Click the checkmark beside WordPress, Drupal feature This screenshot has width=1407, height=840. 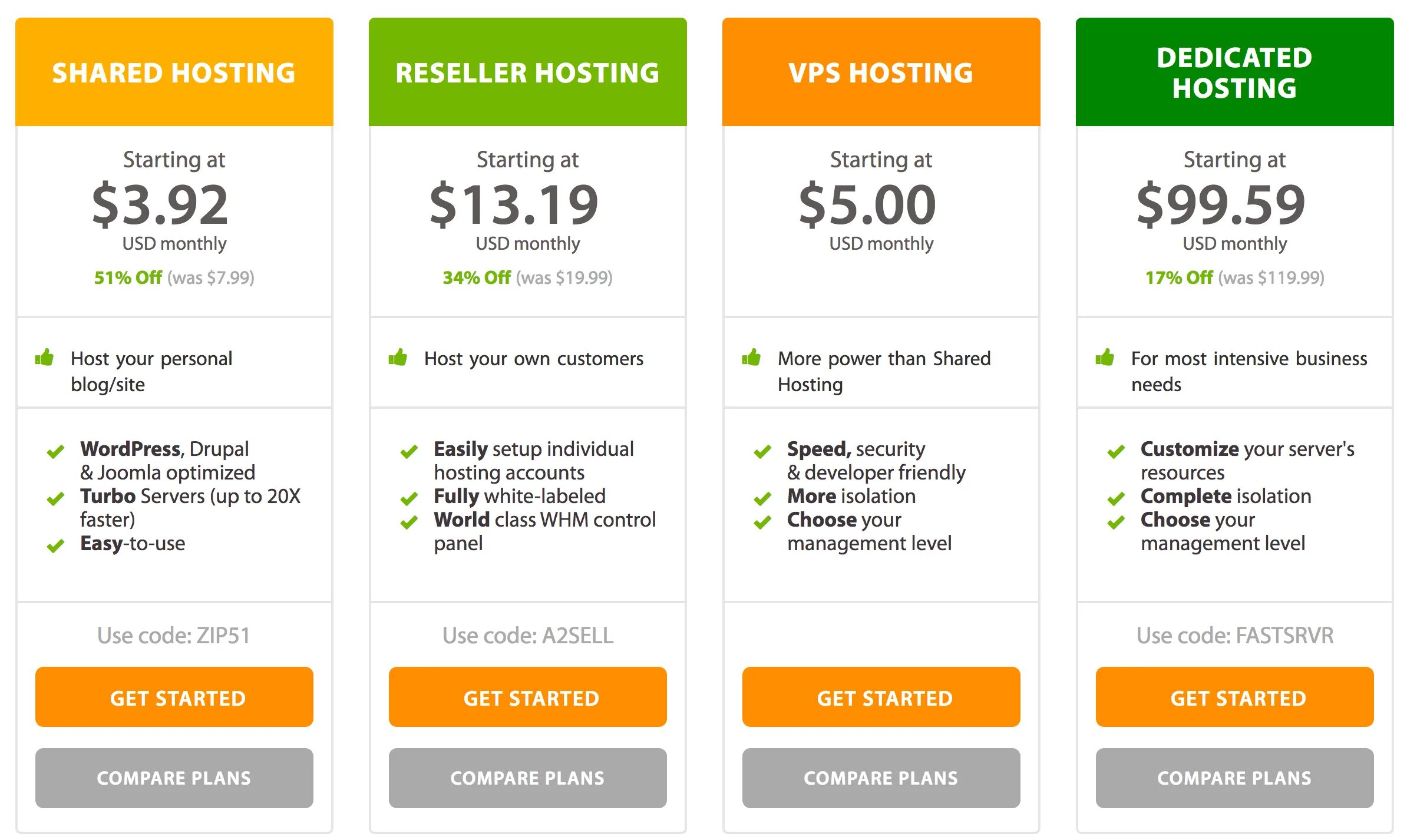click(55, 452)
